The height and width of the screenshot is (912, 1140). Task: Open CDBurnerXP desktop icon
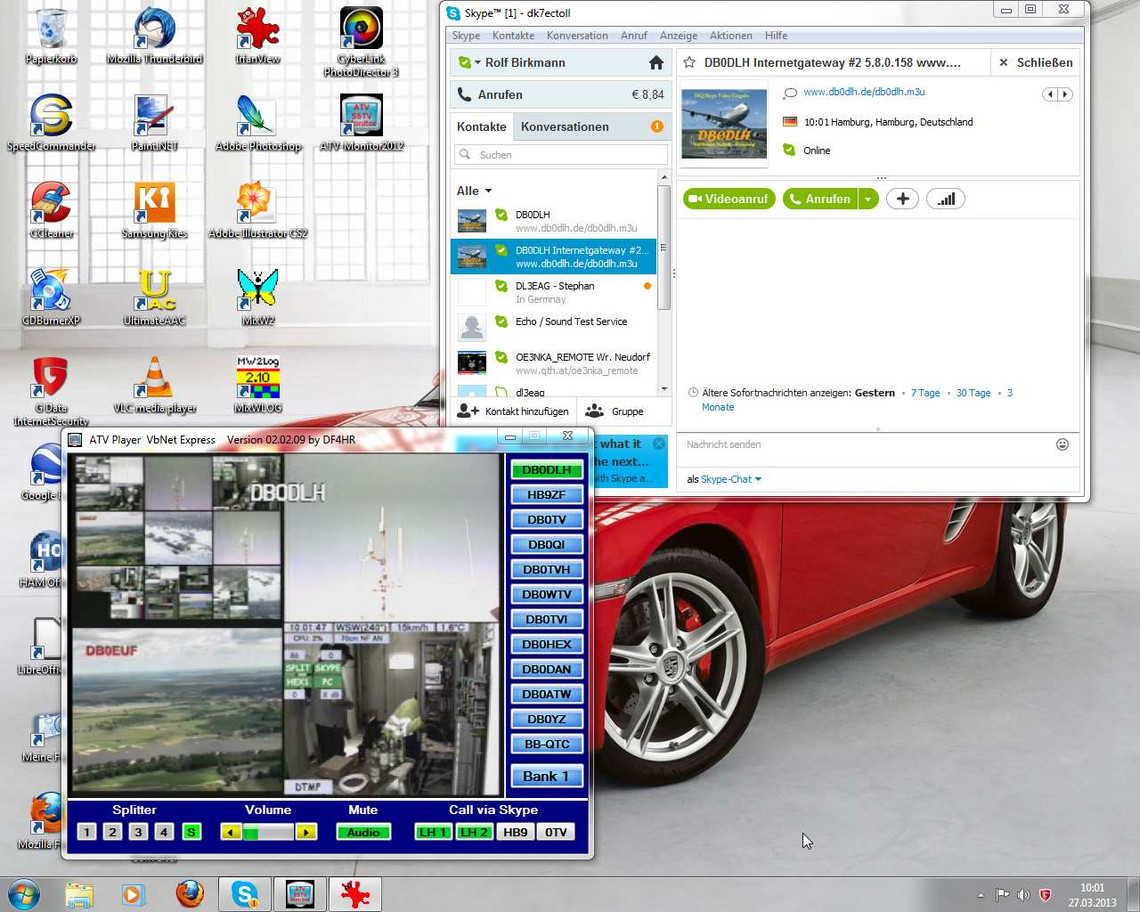coord(51,297)
